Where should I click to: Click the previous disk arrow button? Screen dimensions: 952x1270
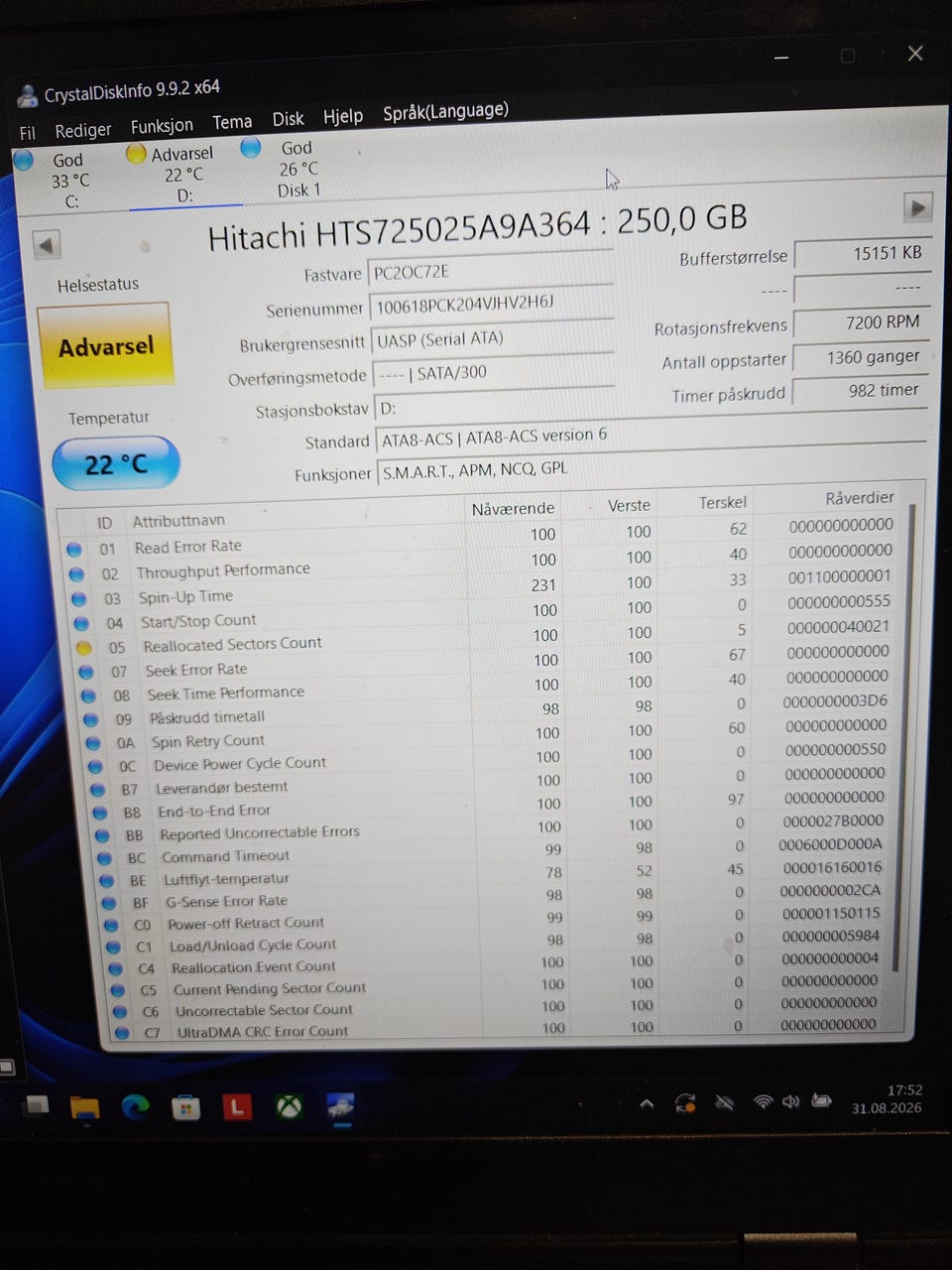[47, 245]
